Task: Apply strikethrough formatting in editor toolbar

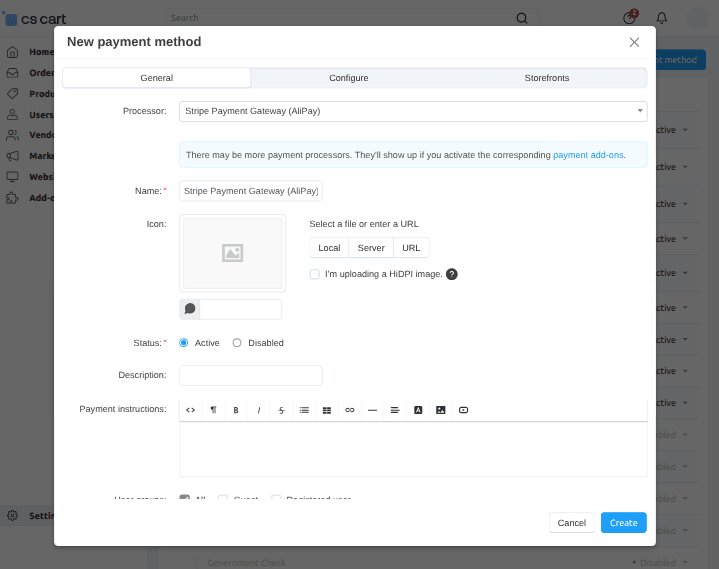Action: tap(282, 410)
